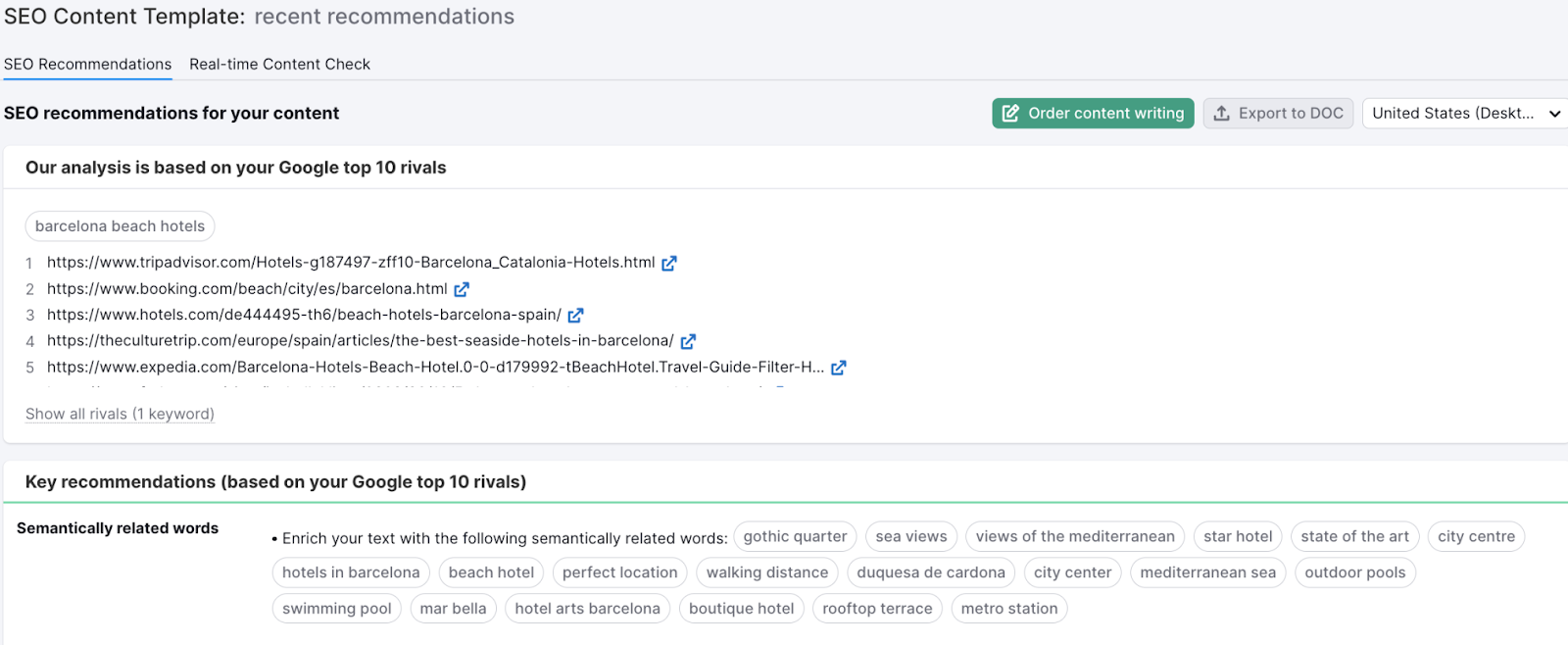1568x645 pixels.
Task: Click the gothic quarter related word tag
Action: coord(795,537)
